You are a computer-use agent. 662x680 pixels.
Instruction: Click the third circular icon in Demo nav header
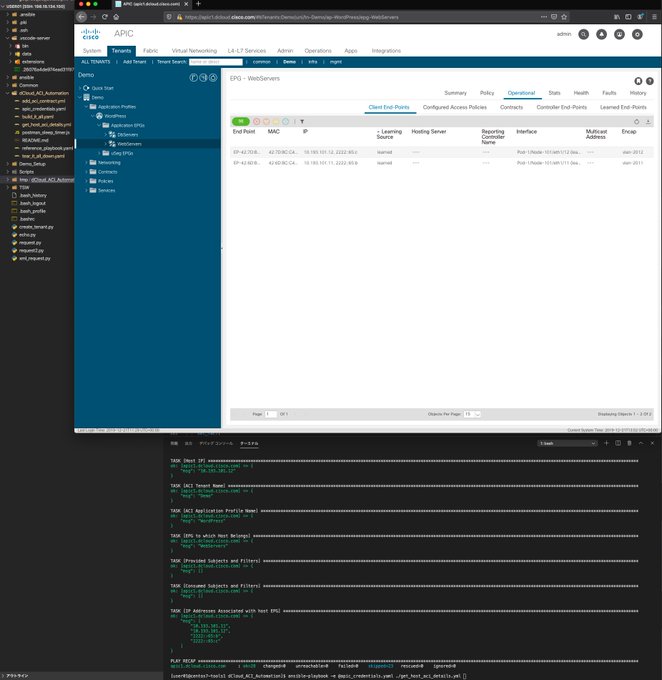213,78
